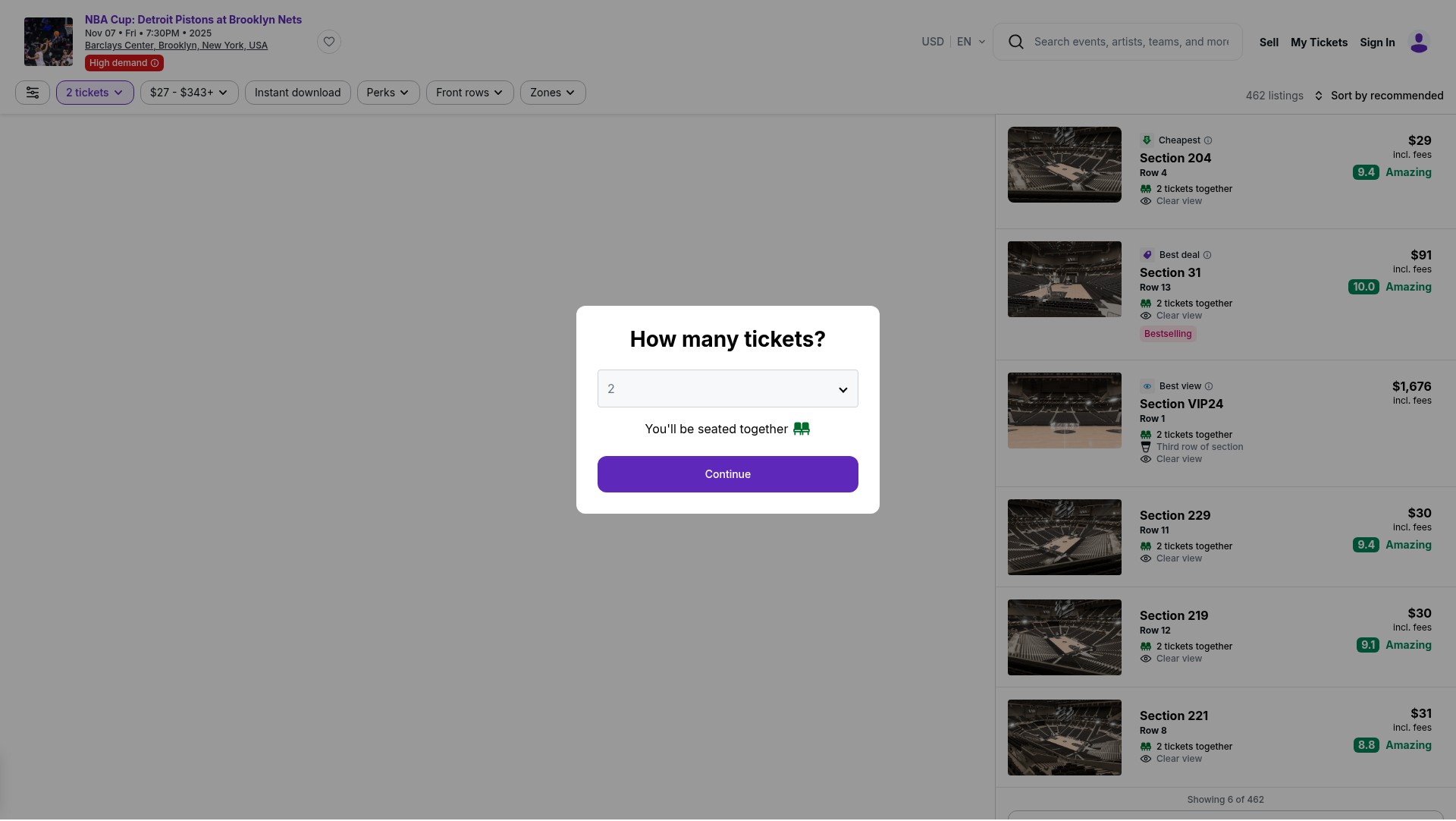Show info for Cheapest badge
This screenshot has height=821, width=1456.
pos(1208,140)
